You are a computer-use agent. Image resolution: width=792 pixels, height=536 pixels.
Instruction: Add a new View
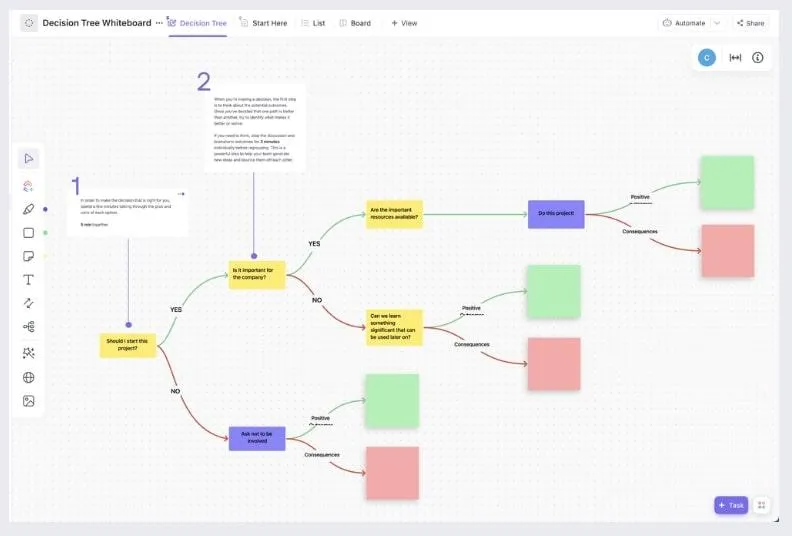[x=404, y=23]
